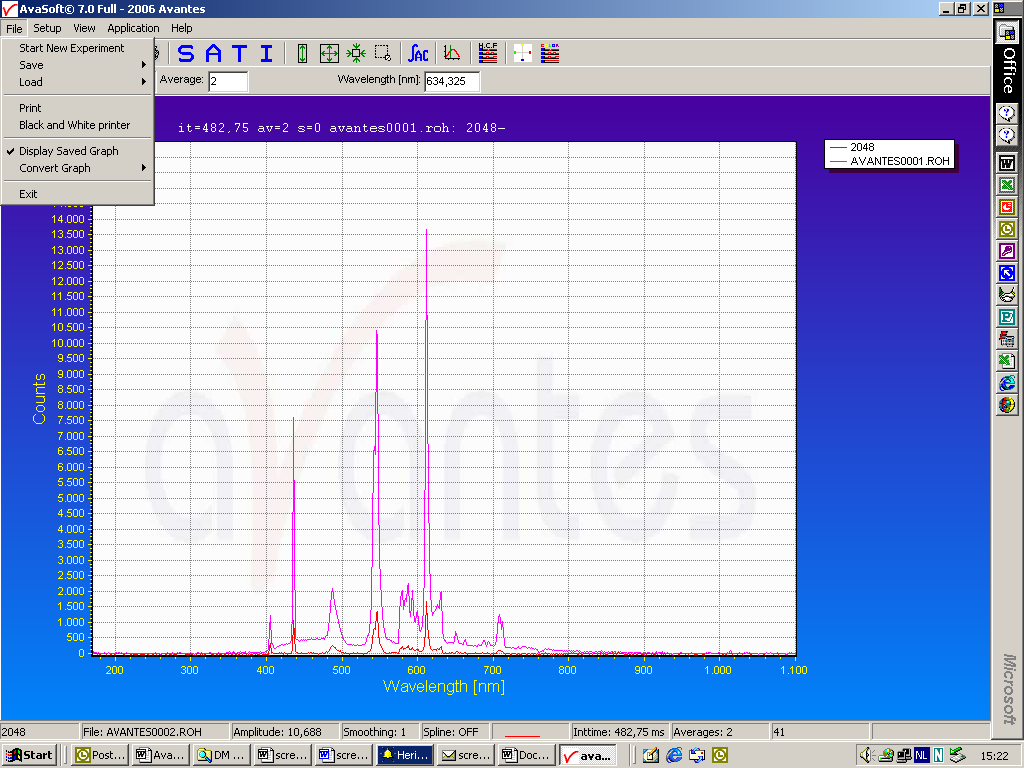Choose Print from the File menu
This screenshot has width=1024, height=768.
point(77,108)
